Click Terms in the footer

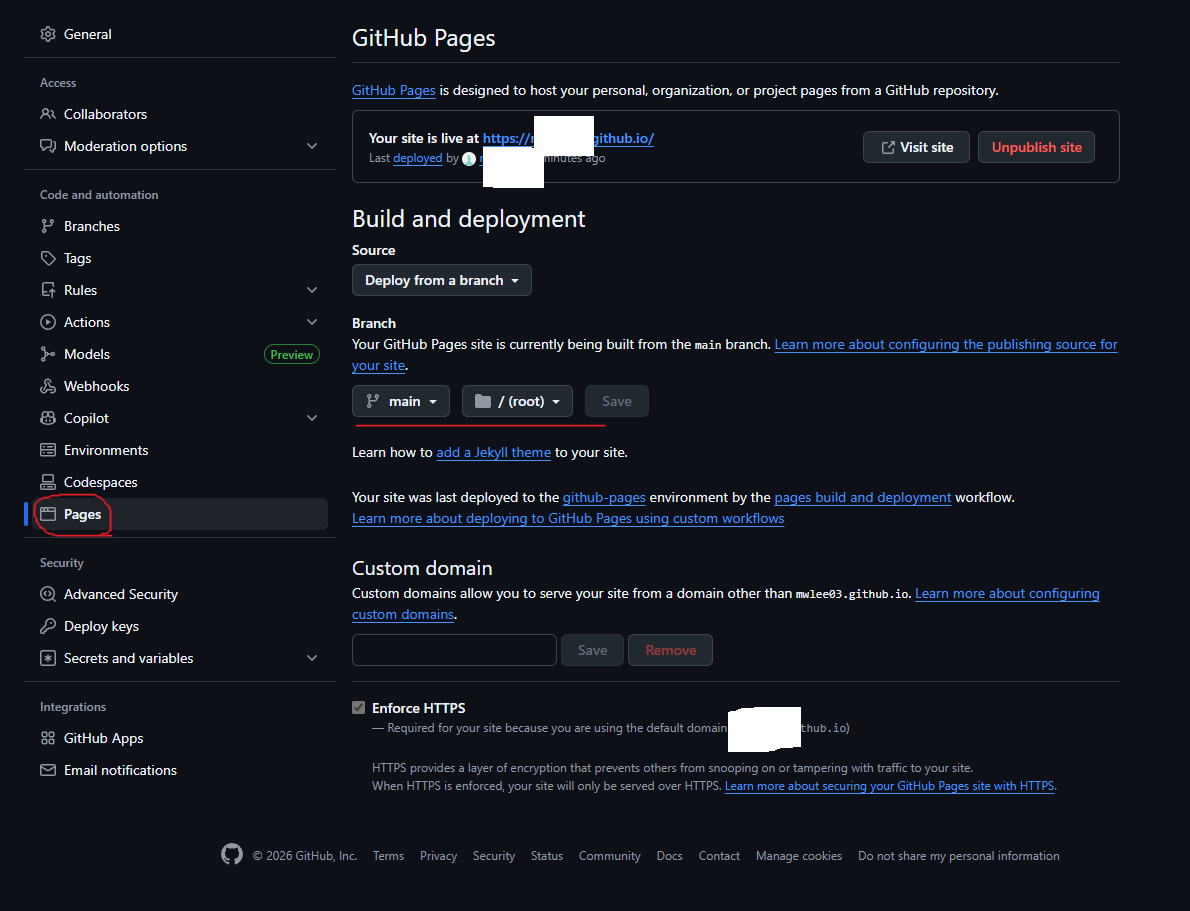coord(389,856)
